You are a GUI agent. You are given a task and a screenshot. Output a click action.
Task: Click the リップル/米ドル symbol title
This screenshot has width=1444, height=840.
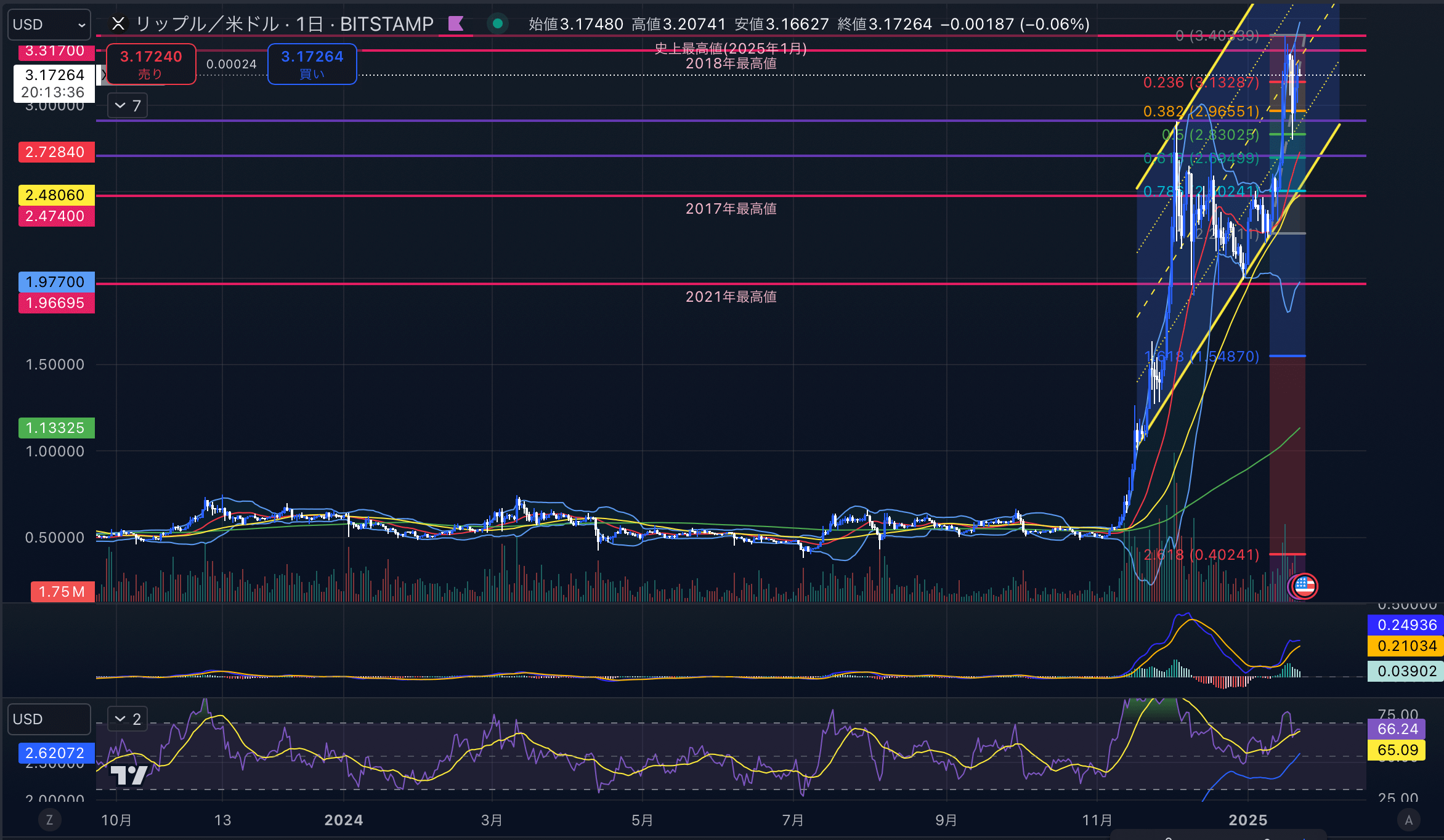284,24
